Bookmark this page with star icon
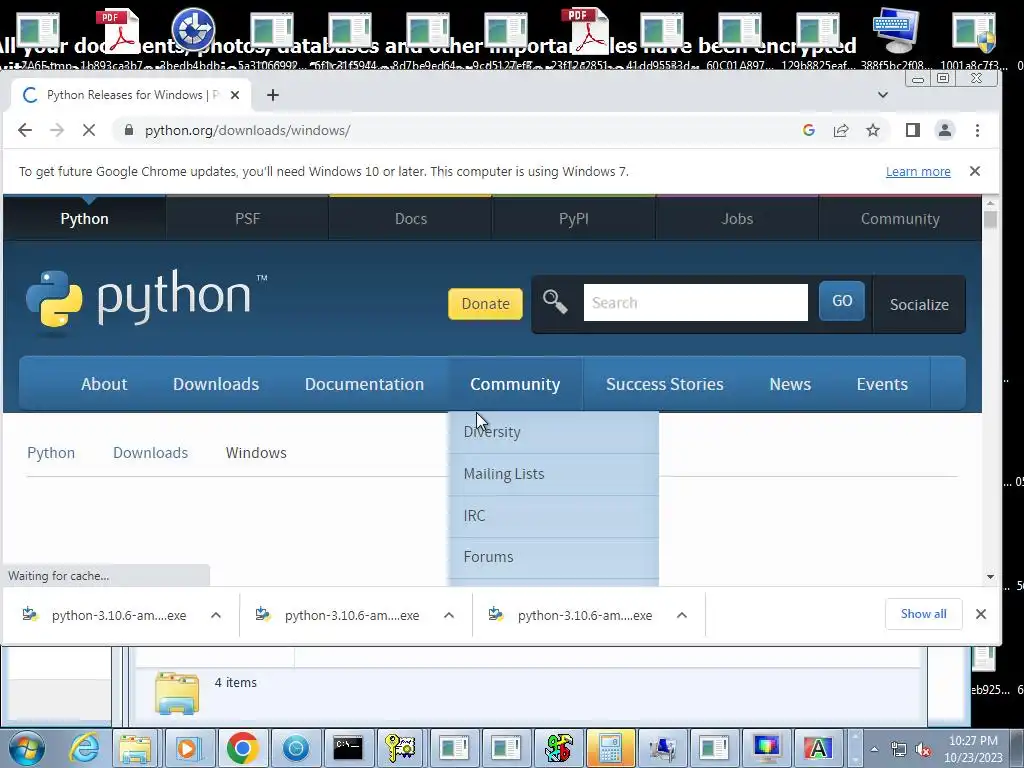1024x768 pixels. pos(872,130)
